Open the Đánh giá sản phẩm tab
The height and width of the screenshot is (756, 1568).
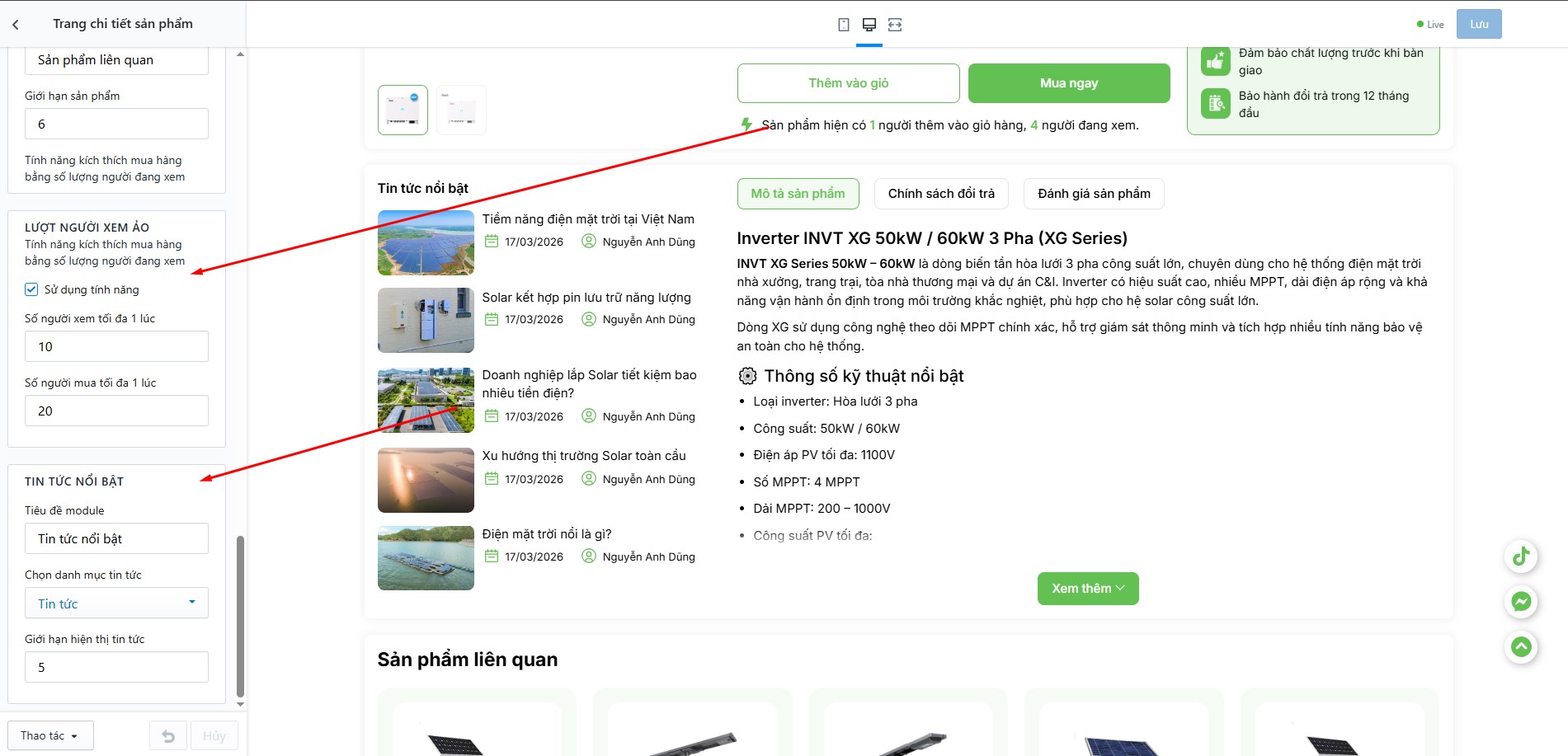(1094, 194)
